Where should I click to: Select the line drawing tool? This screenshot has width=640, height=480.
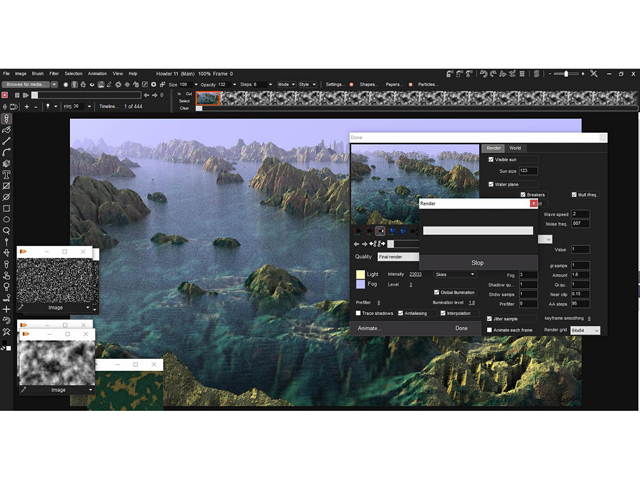(x=6, y=141)
